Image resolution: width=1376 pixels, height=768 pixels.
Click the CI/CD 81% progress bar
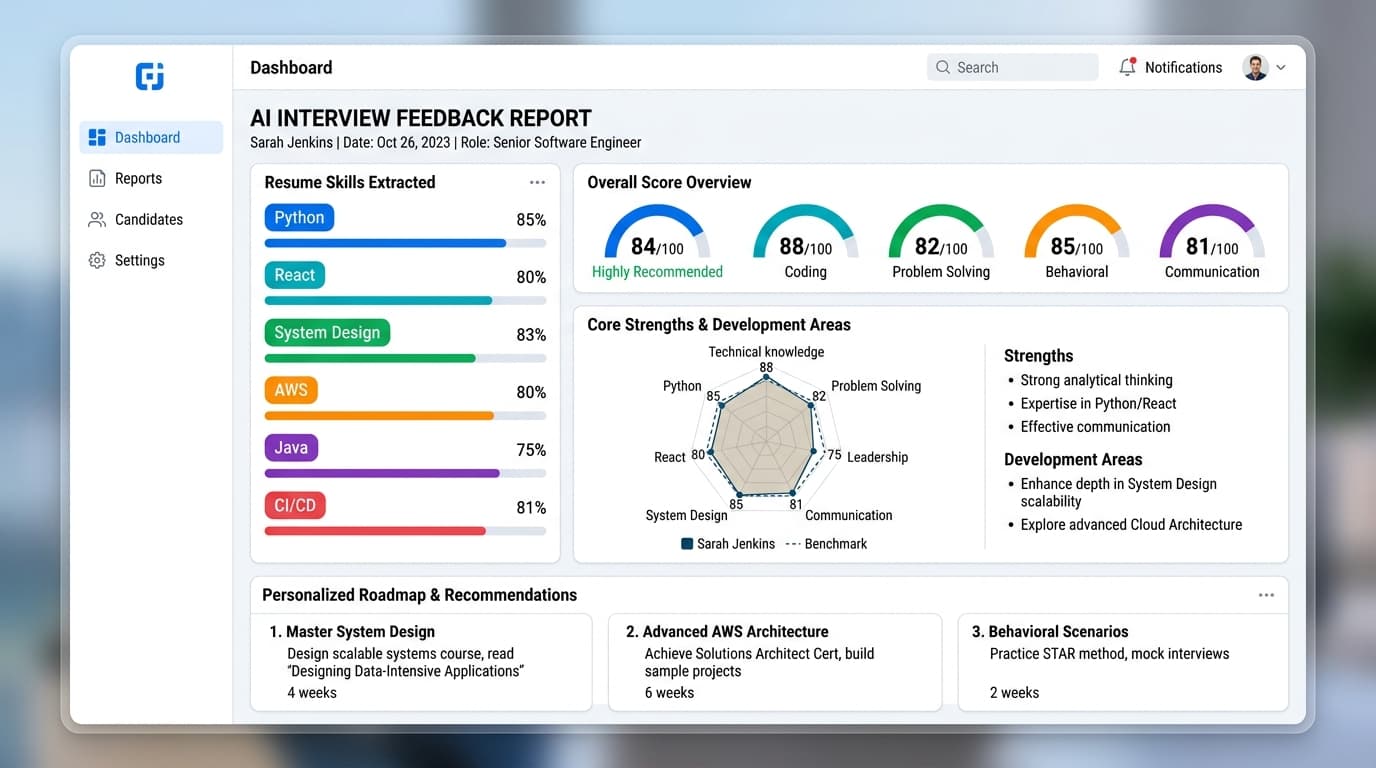[x=405, y=531]
